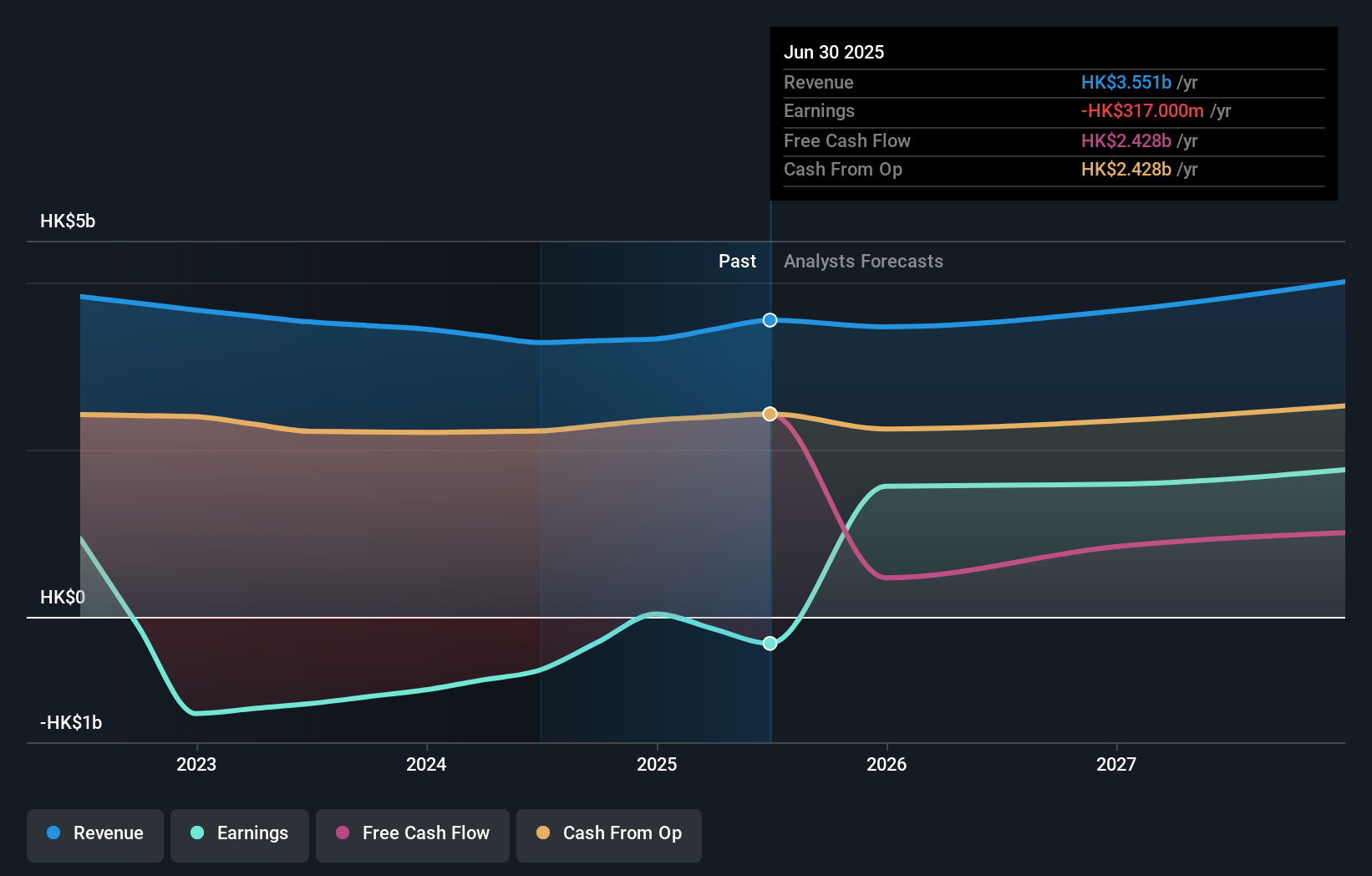Click the Cash From Op legend button
Image resolution: width=1372 pixels, height=876 pixels.
click(x=608, y=834)
